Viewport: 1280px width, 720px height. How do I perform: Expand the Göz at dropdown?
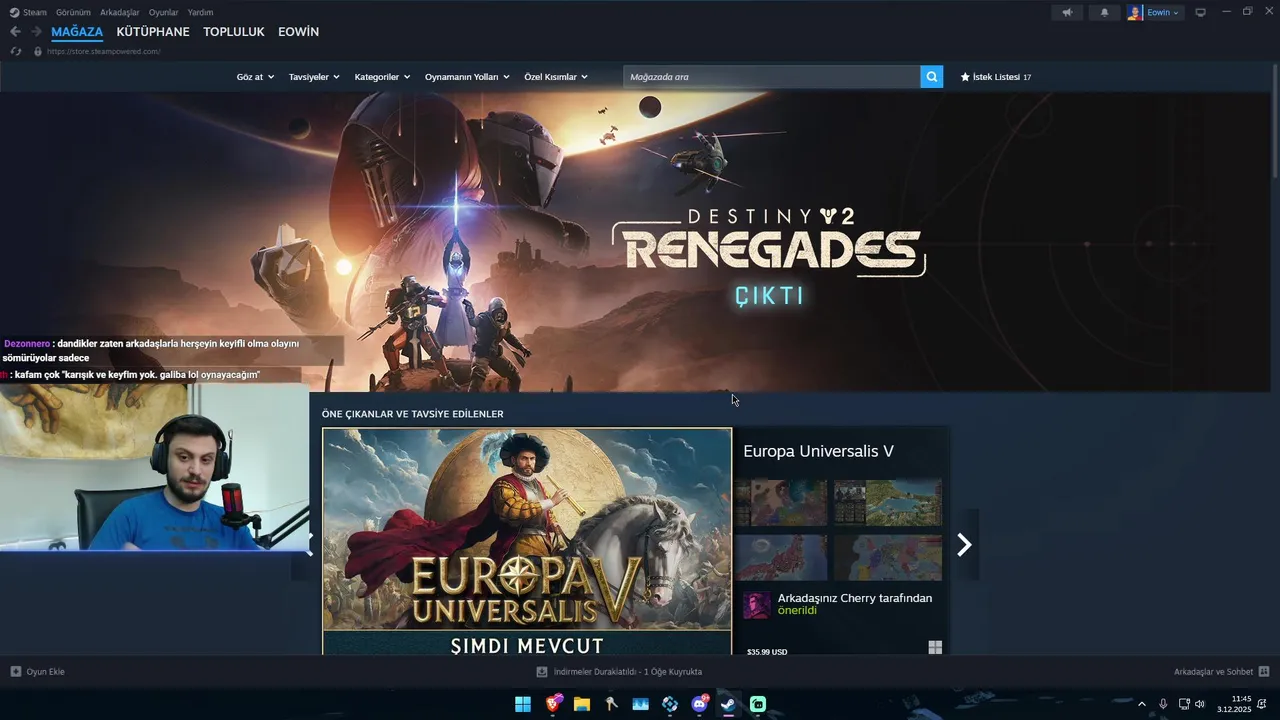(255, 77)
